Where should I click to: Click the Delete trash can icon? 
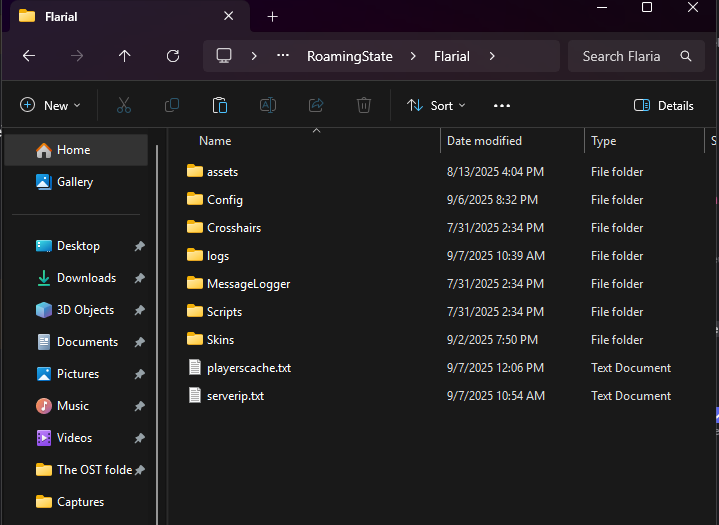(364, 105)
